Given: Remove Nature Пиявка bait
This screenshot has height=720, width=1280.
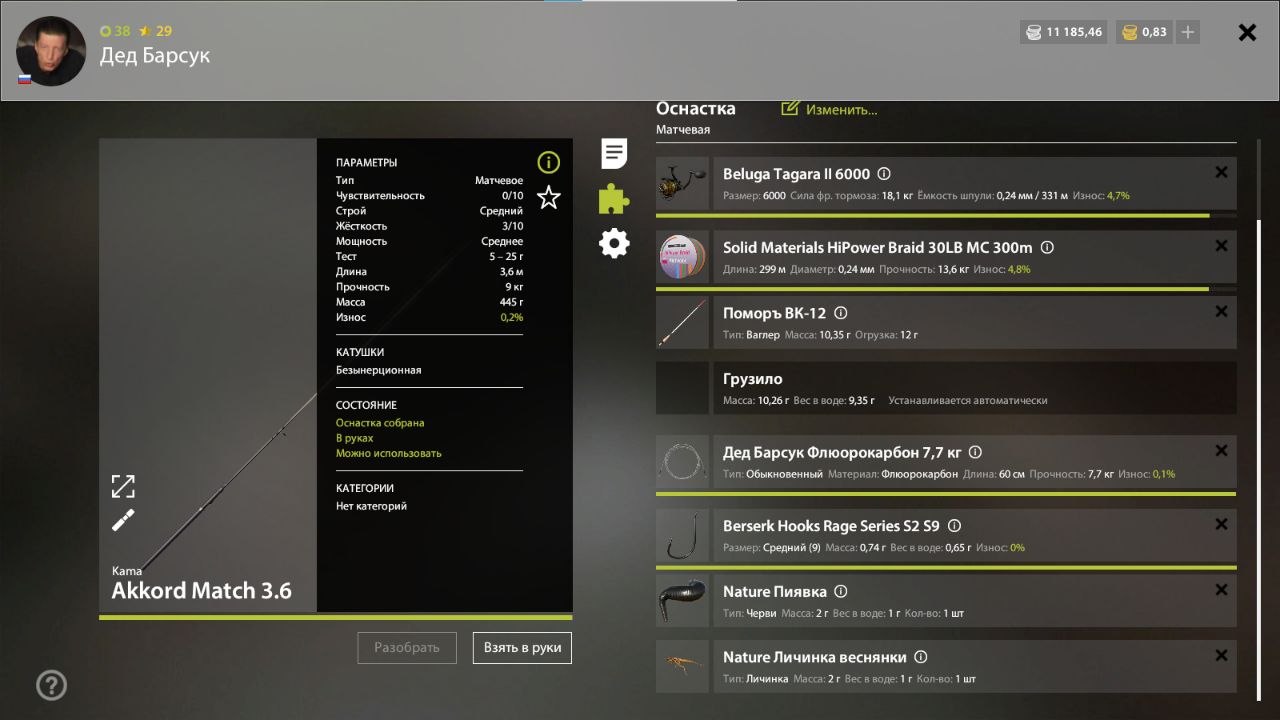Looking at the screenshot, I should coord(1221,590).
